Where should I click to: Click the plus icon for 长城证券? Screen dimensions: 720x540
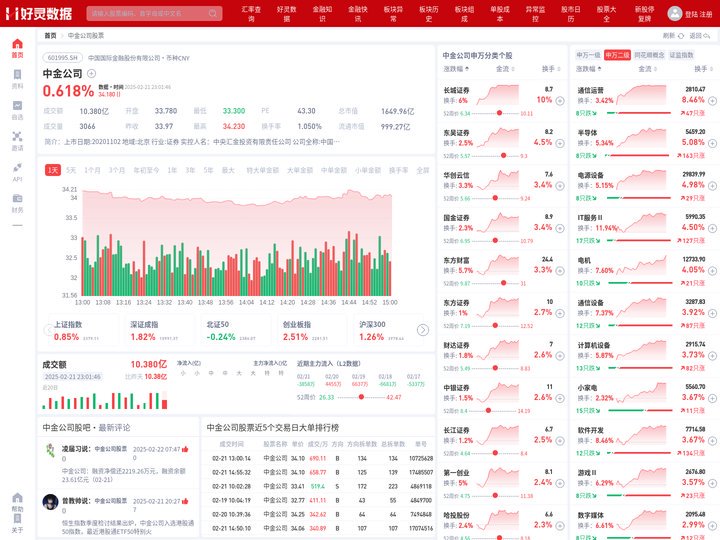(x=560, y=101)
